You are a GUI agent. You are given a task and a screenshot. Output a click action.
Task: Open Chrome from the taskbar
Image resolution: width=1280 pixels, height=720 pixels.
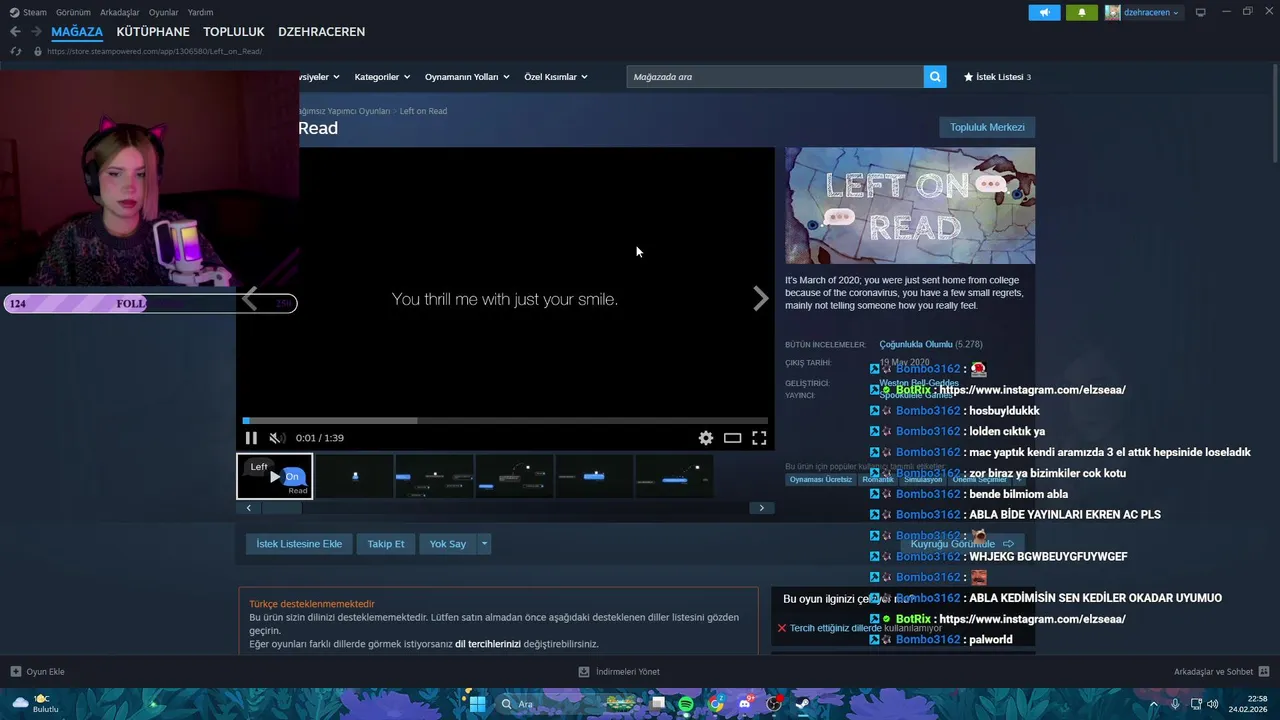coord(716,704)
